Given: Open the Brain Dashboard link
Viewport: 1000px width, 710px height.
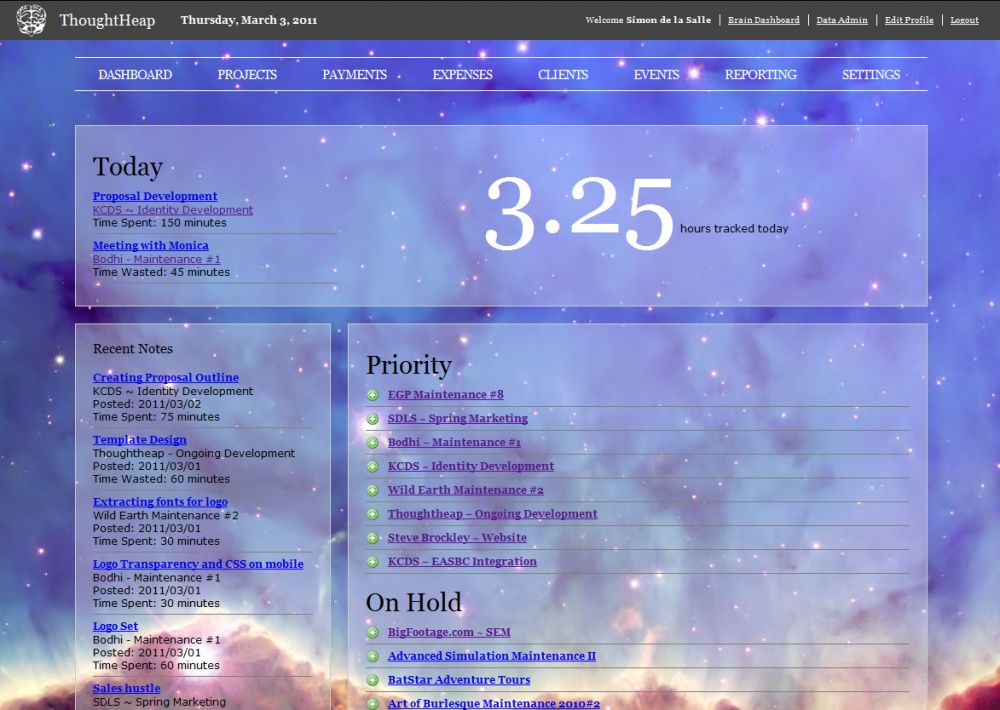Looking at the screenshot, I should point(763,20).
